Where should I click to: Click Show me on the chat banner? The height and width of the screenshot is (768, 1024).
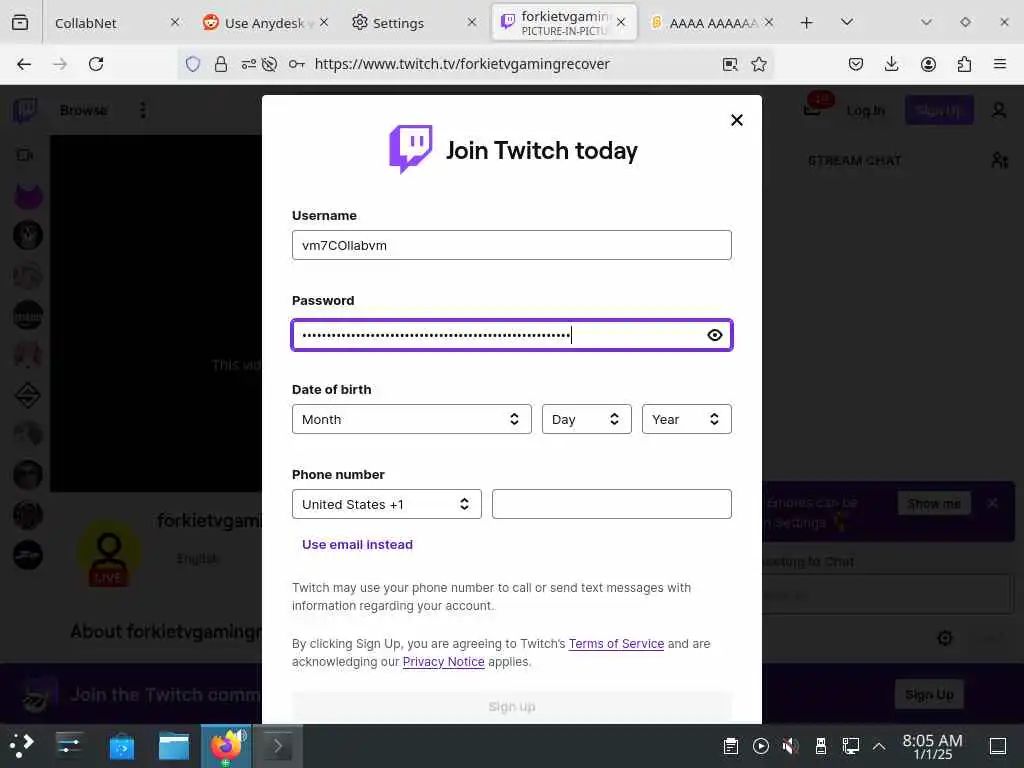[x=934, y=504]
